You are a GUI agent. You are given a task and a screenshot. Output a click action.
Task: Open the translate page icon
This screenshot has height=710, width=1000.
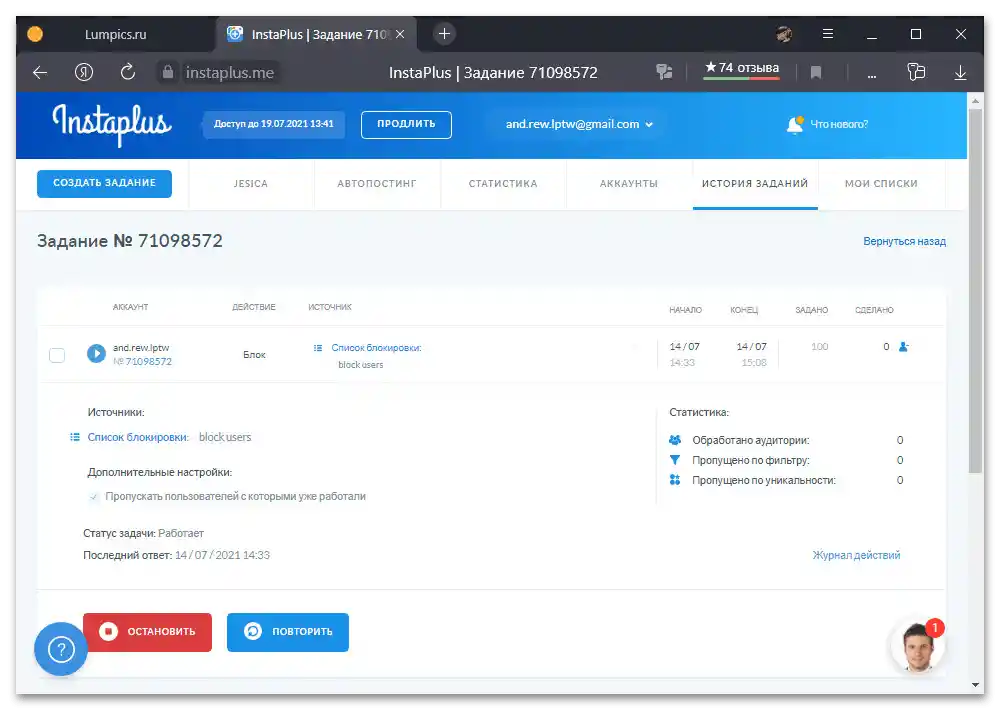(664, 72)
